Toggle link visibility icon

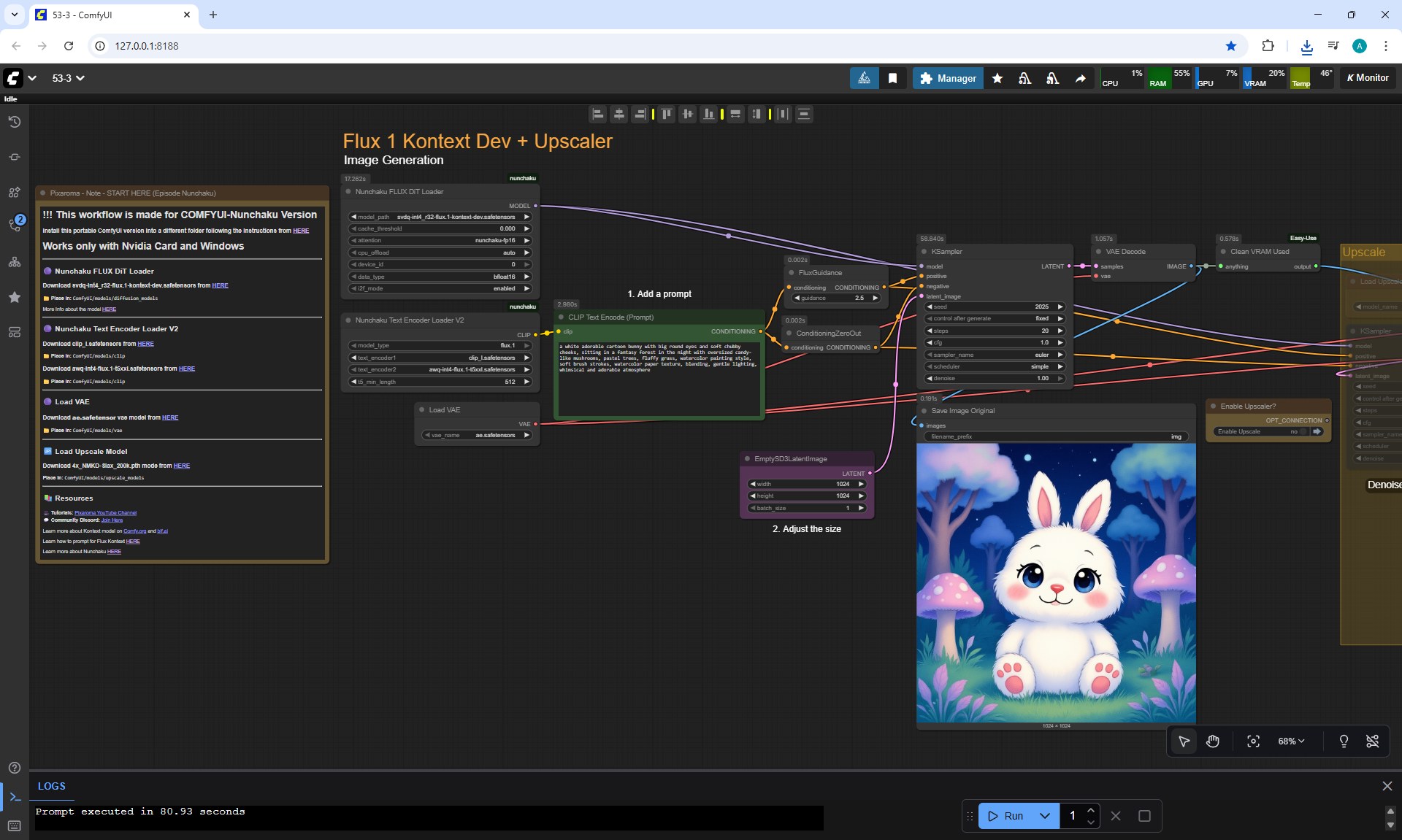(1372, 741)
